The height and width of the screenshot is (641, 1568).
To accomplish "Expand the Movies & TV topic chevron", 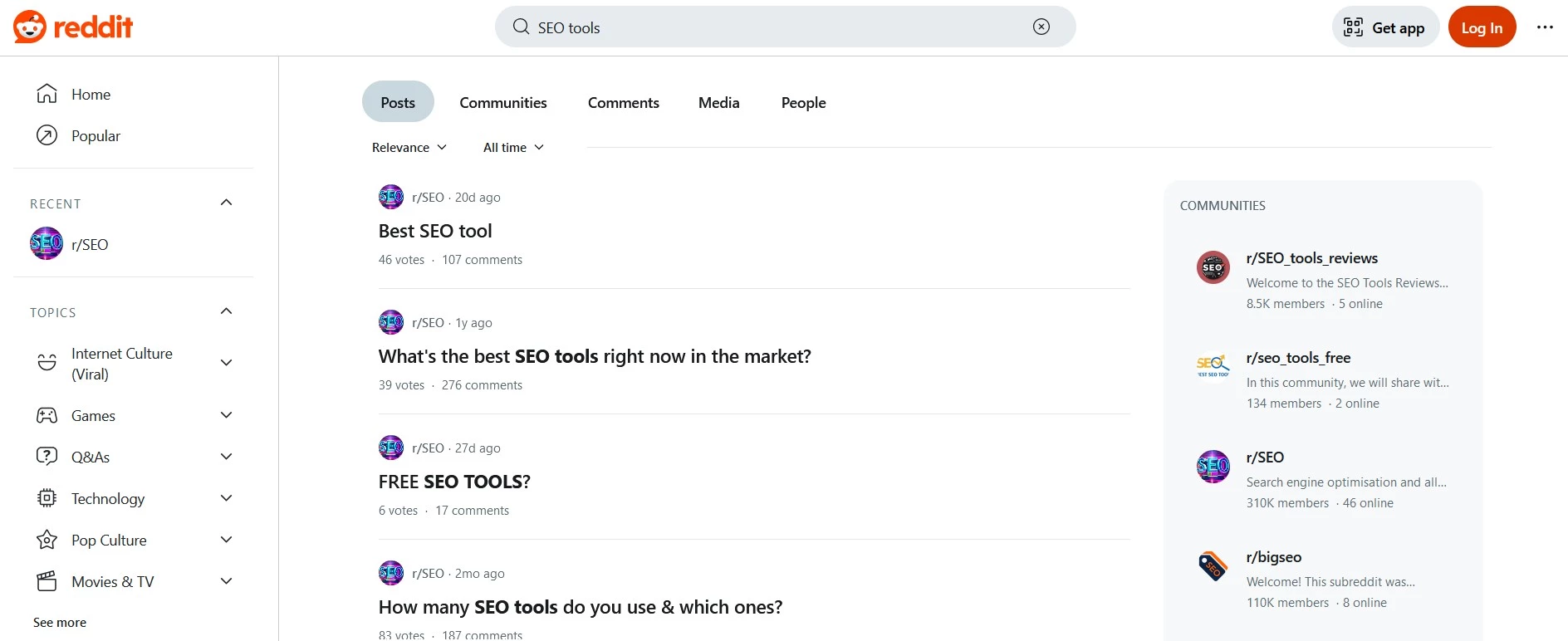I will pyautogui.click(x=226, y=581).
